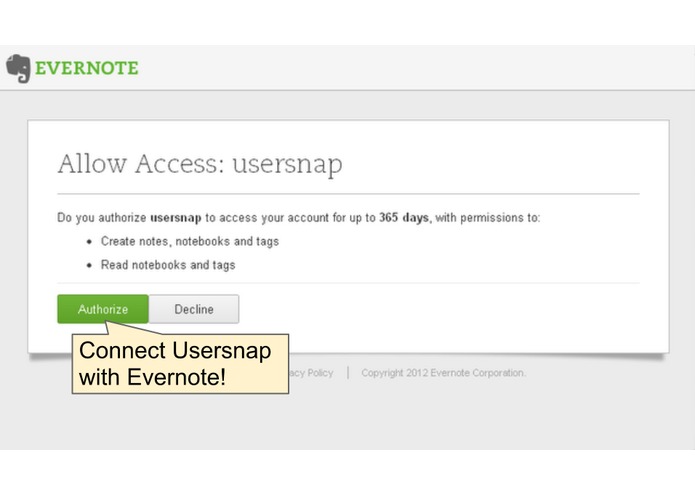Click the 'Read notebooks and tags' item
695x494 pixels.
(168, 265)
